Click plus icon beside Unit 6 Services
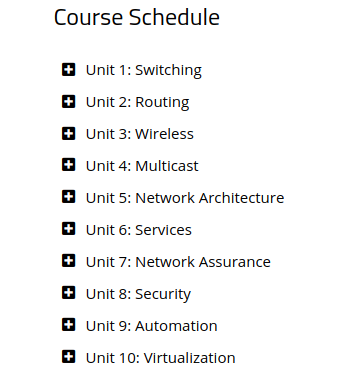361x390 pixels. tap(68, 229)
